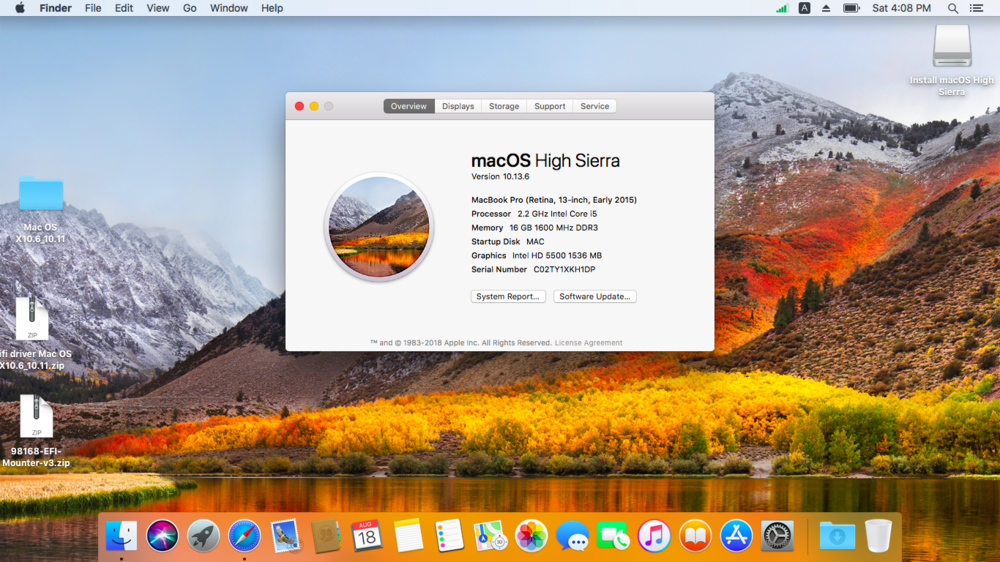Screen dimensions: 1000x562
Task: Open the License Agreement link
Action: coord(588,343)
